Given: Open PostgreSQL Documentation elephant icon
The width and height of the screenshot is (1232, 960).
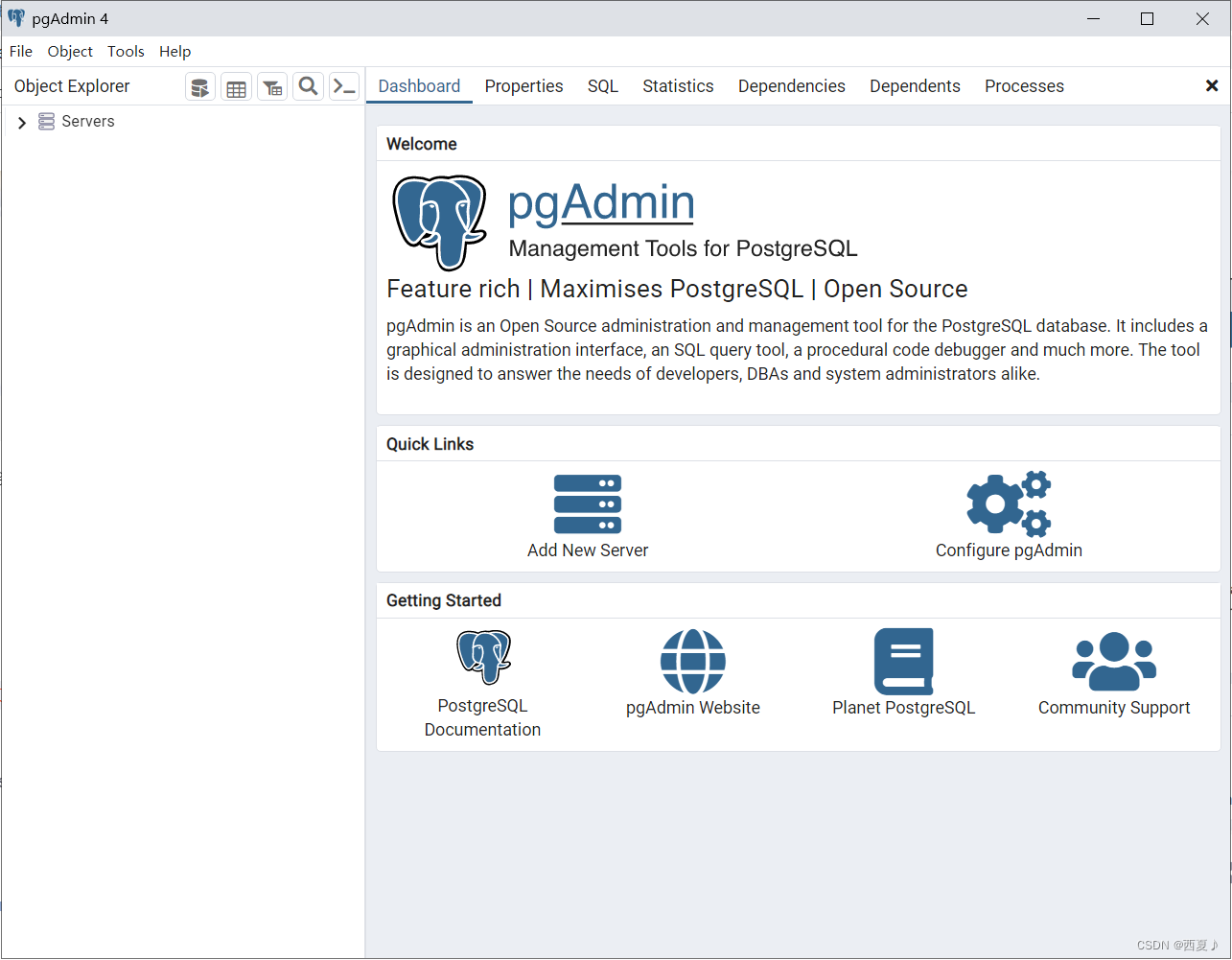Looking at the screenshot, I should click(483, 657).
